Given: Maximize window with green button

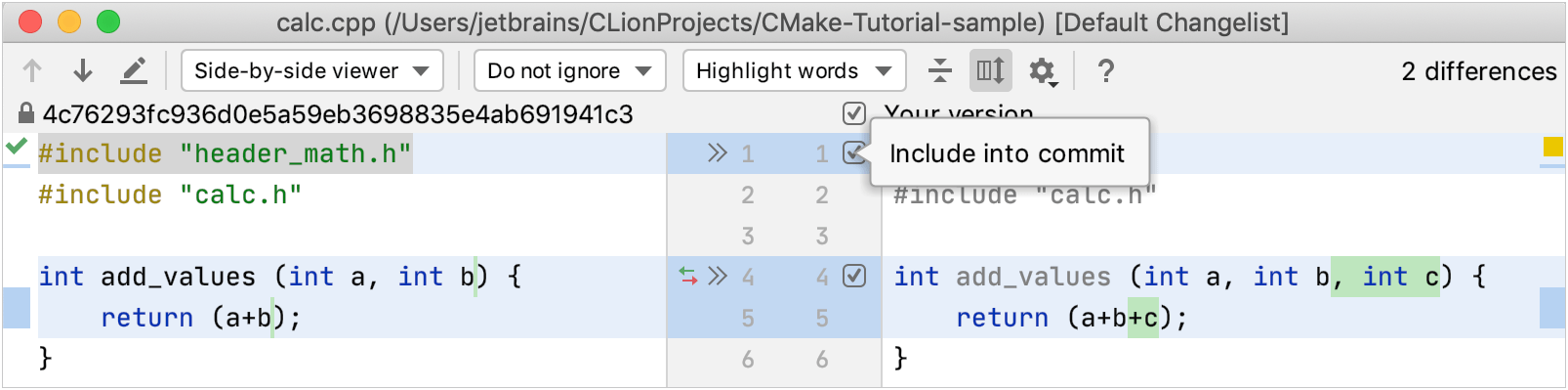Looking at the screenshot, I should click(x=108, y=22).
